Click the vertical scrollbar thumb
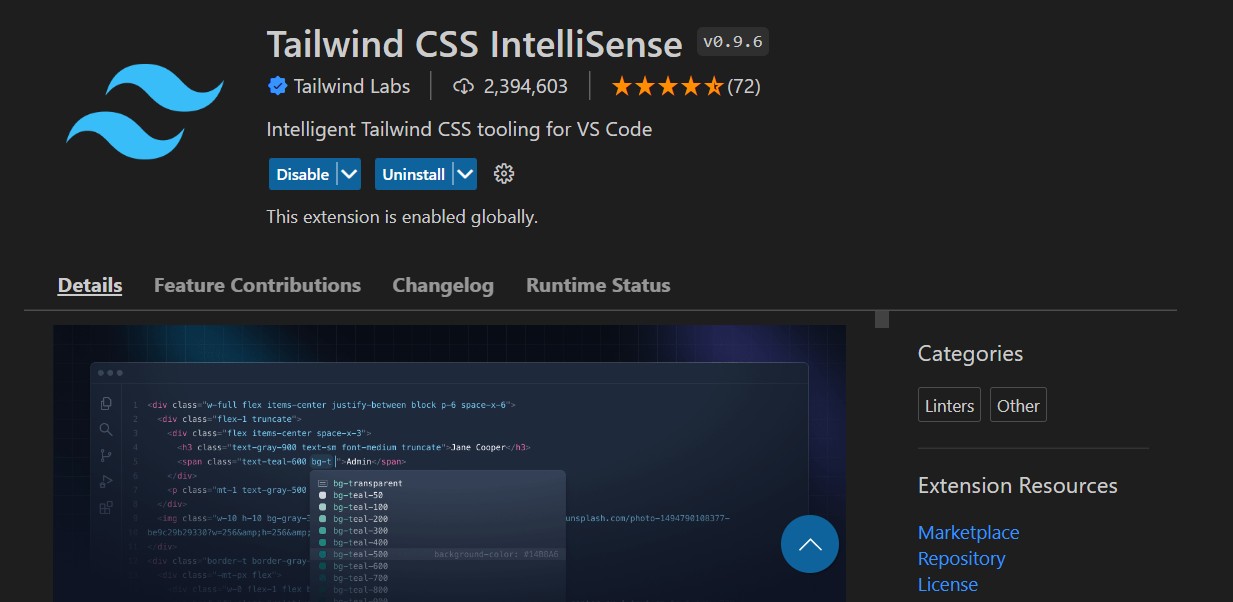The height and width of the screenshot is (602, 1233). point(881,319)
